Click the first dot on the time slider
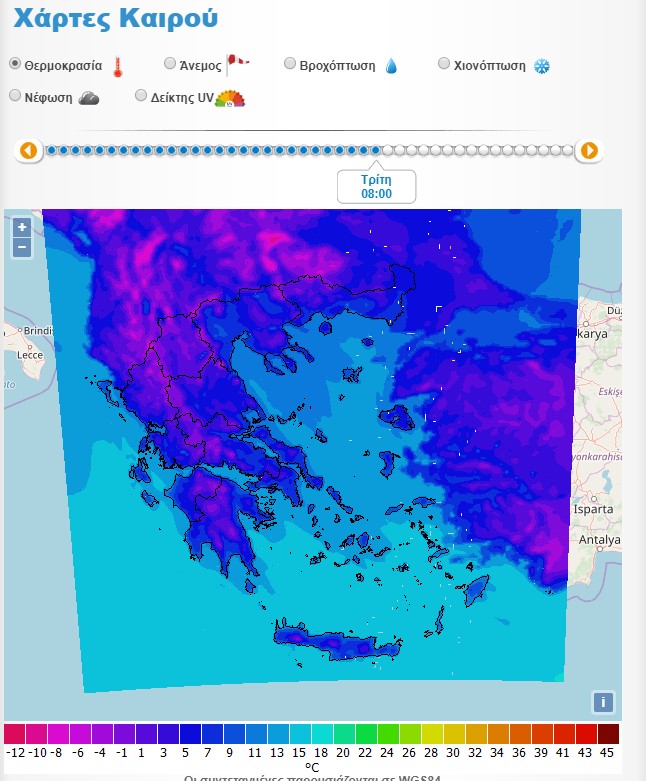 point(51,150)
